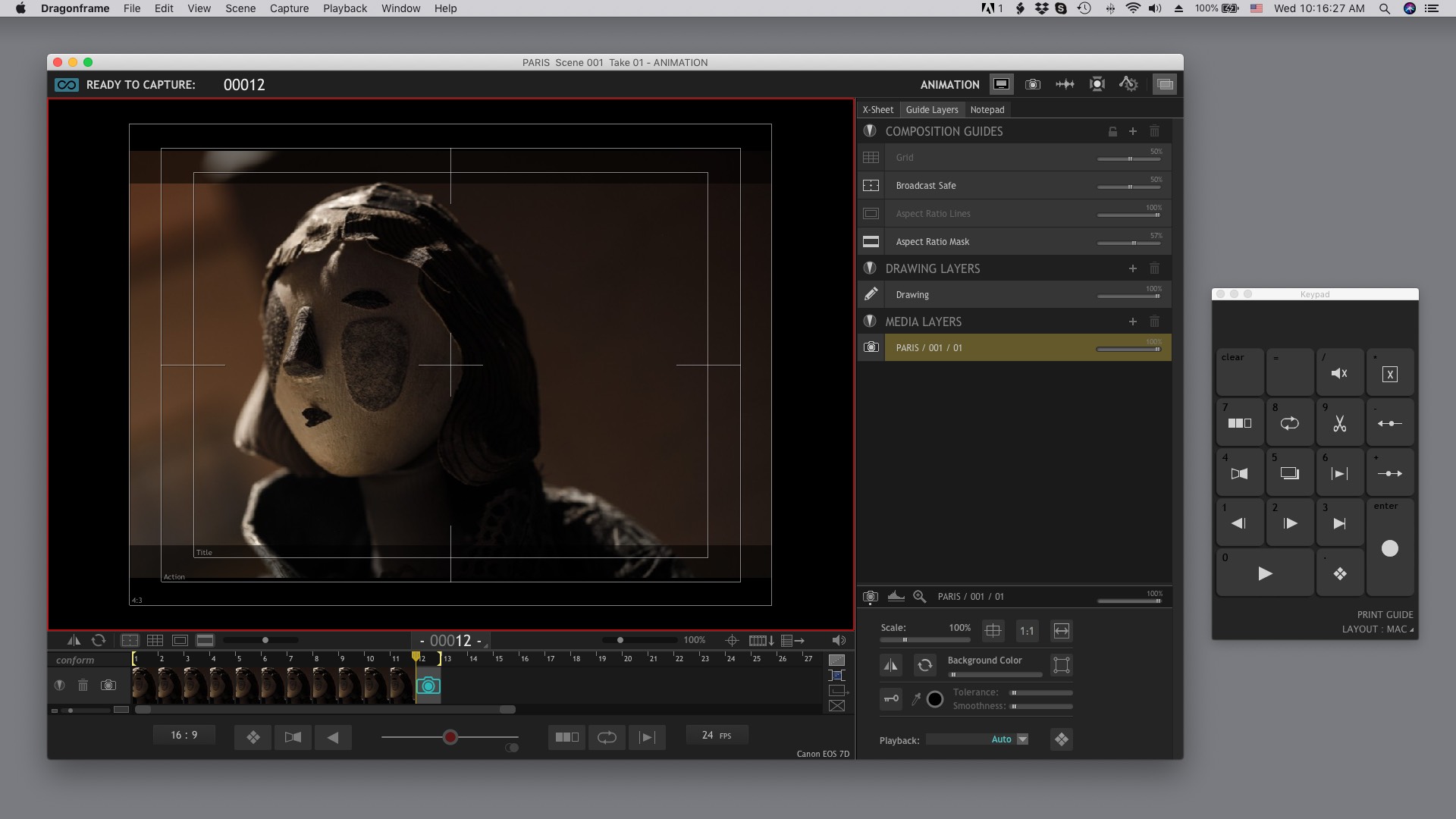Screen dimensions: 1456x819
Task: Lock the composition guides
Action: tap(1112, 131)
